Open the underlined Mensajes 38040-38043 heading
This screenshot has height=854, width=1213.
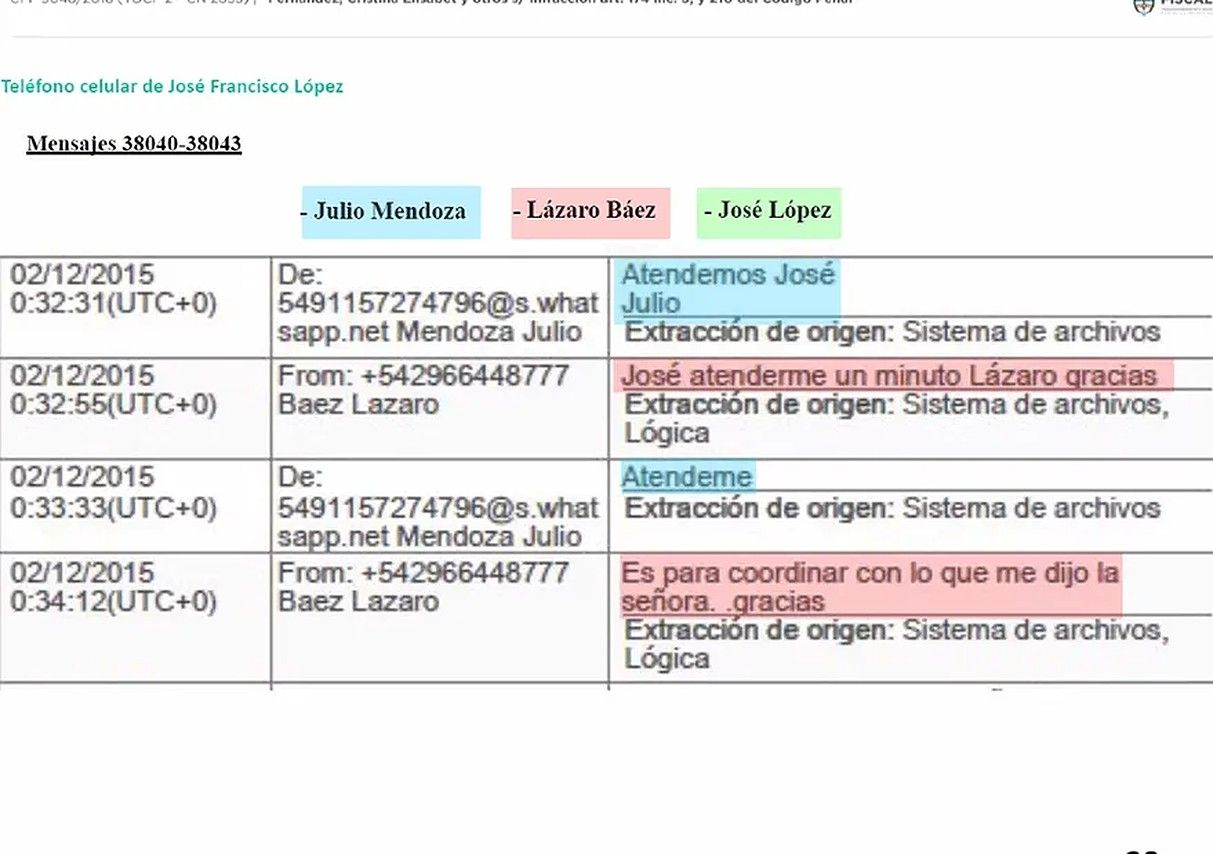134,144
